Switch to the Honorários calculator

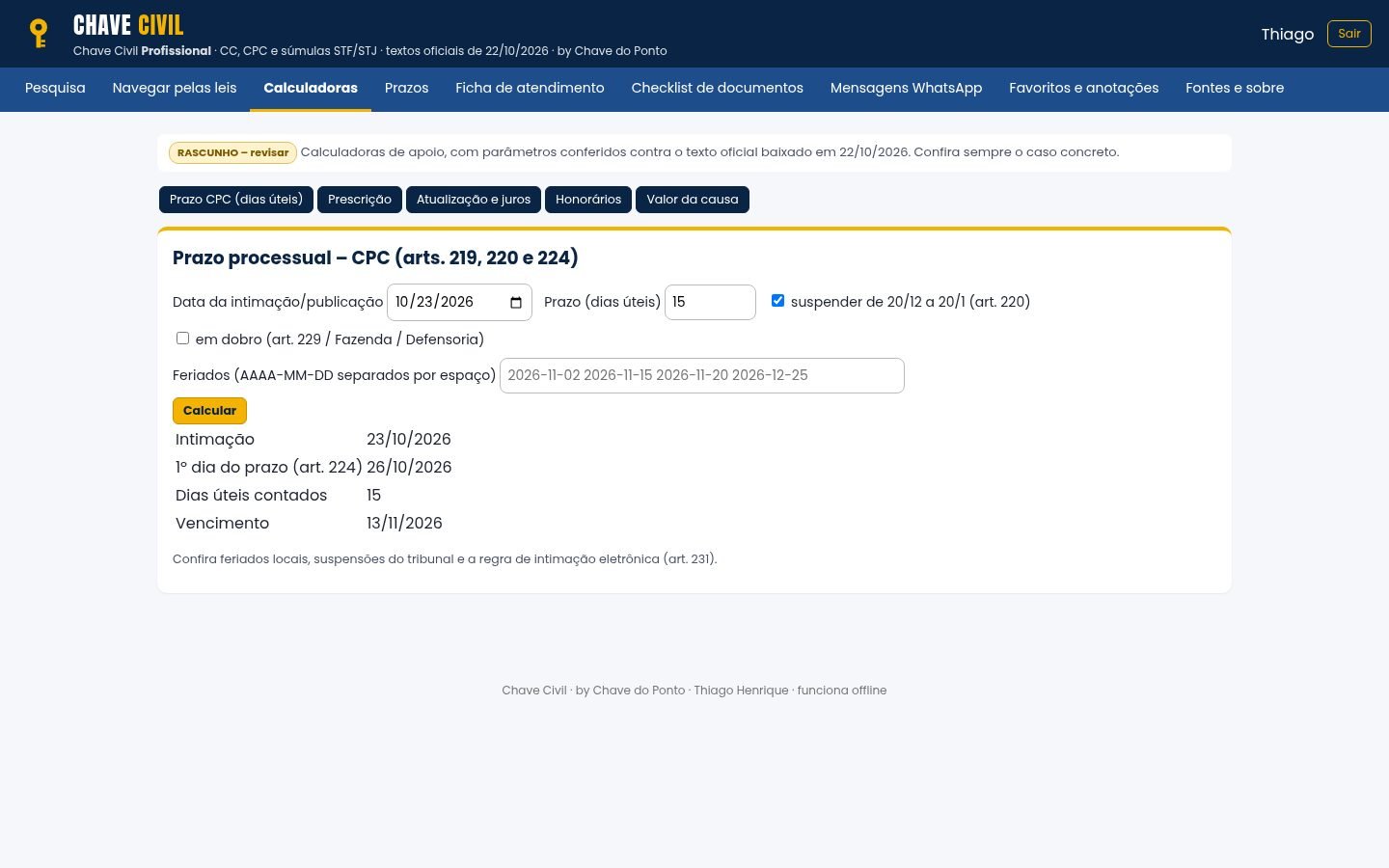pos(588,200)
